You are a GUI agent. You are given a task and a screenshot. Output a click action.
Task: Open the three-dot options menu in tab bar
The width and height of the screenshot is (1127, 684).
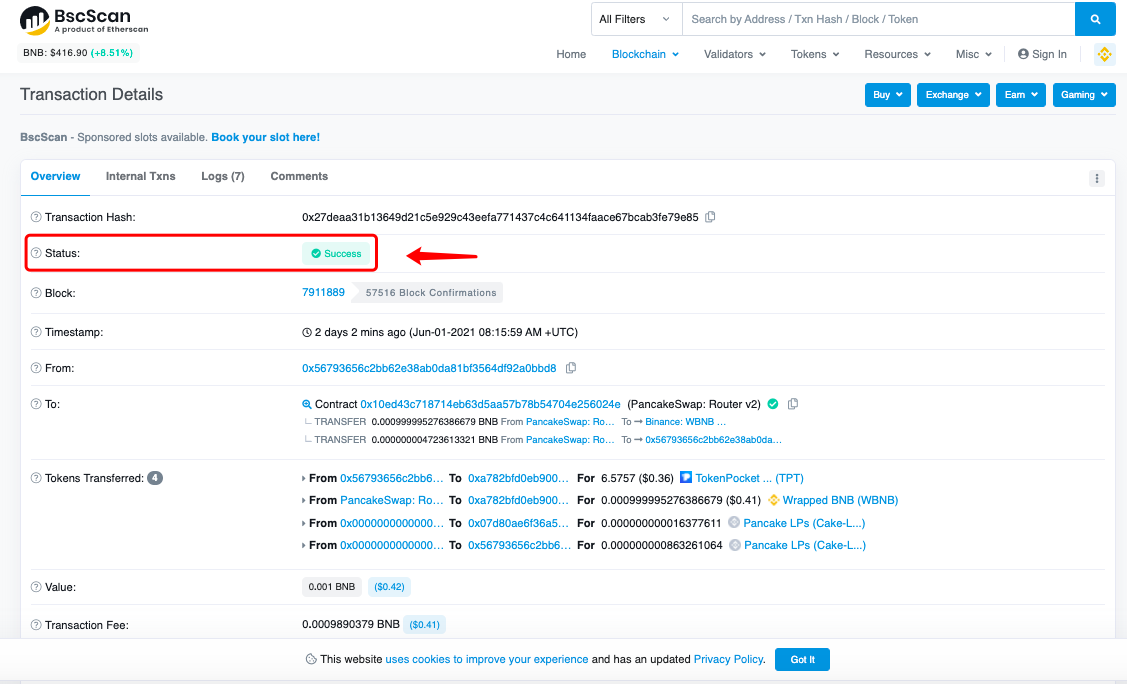(1096, 178)
